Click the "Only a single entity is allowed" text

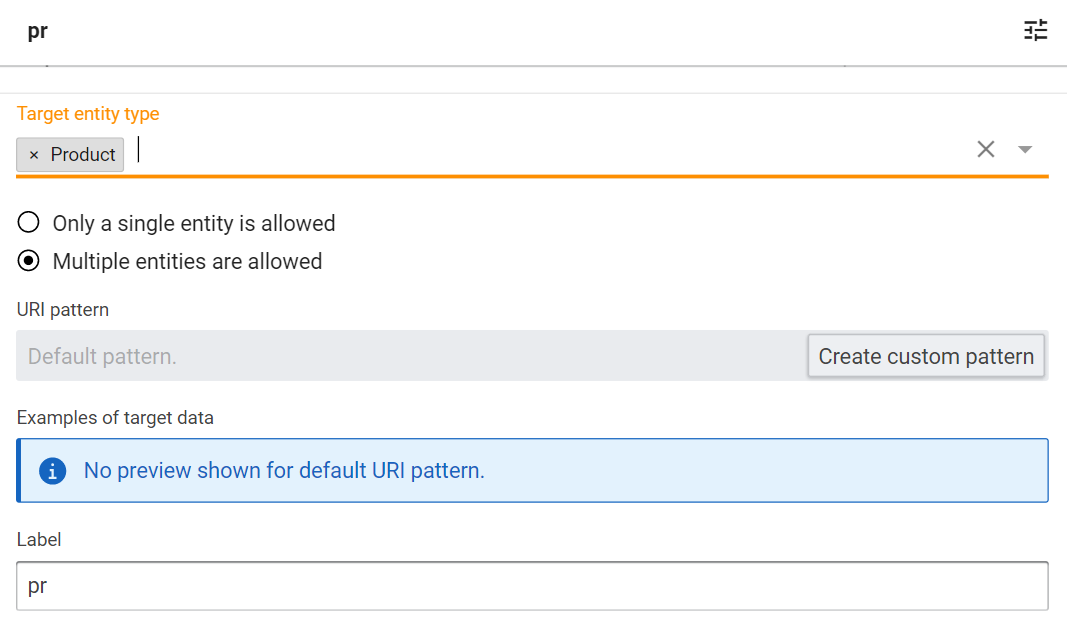pos(194,223)
